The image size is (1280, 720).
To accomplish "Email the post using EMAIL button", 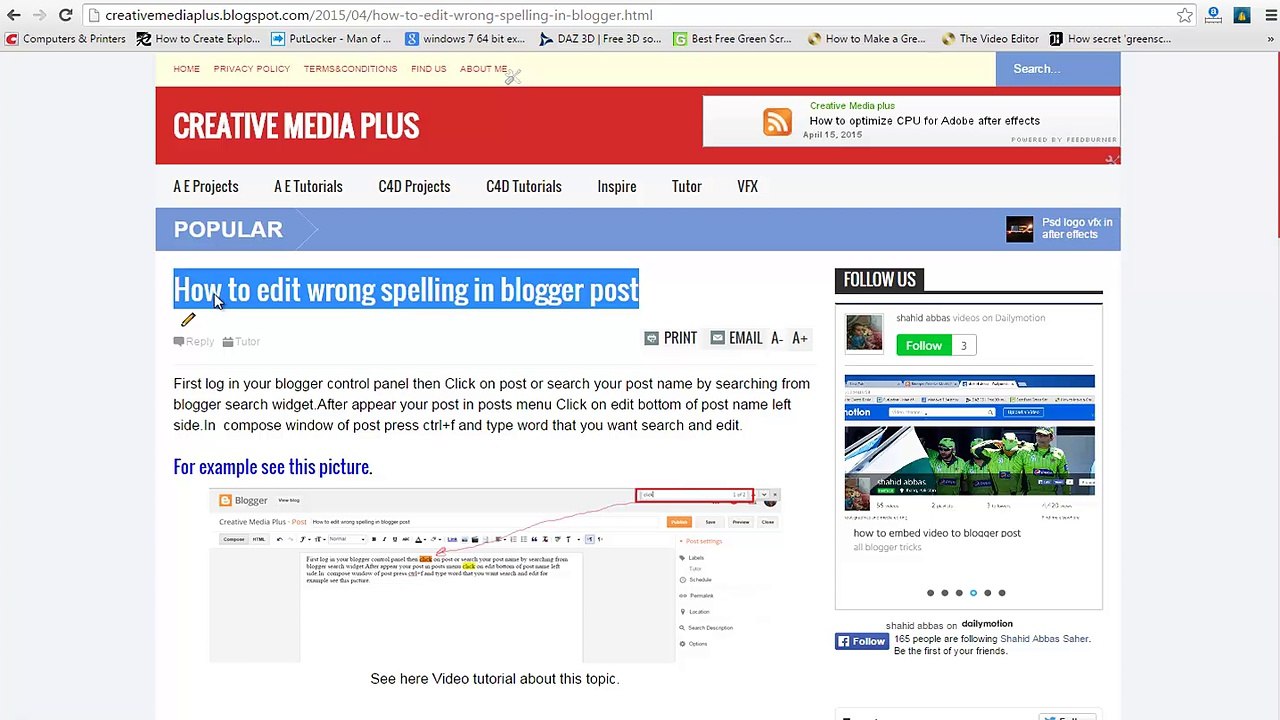I will pos(736,338).
